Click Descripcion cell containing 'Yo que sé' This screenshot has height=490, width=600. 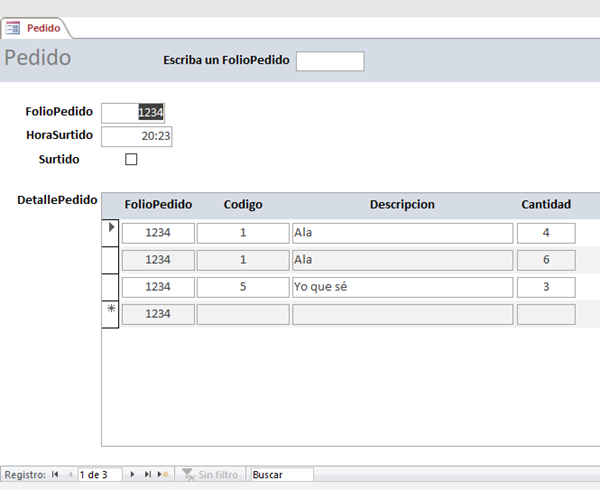(x=401, y=287)
